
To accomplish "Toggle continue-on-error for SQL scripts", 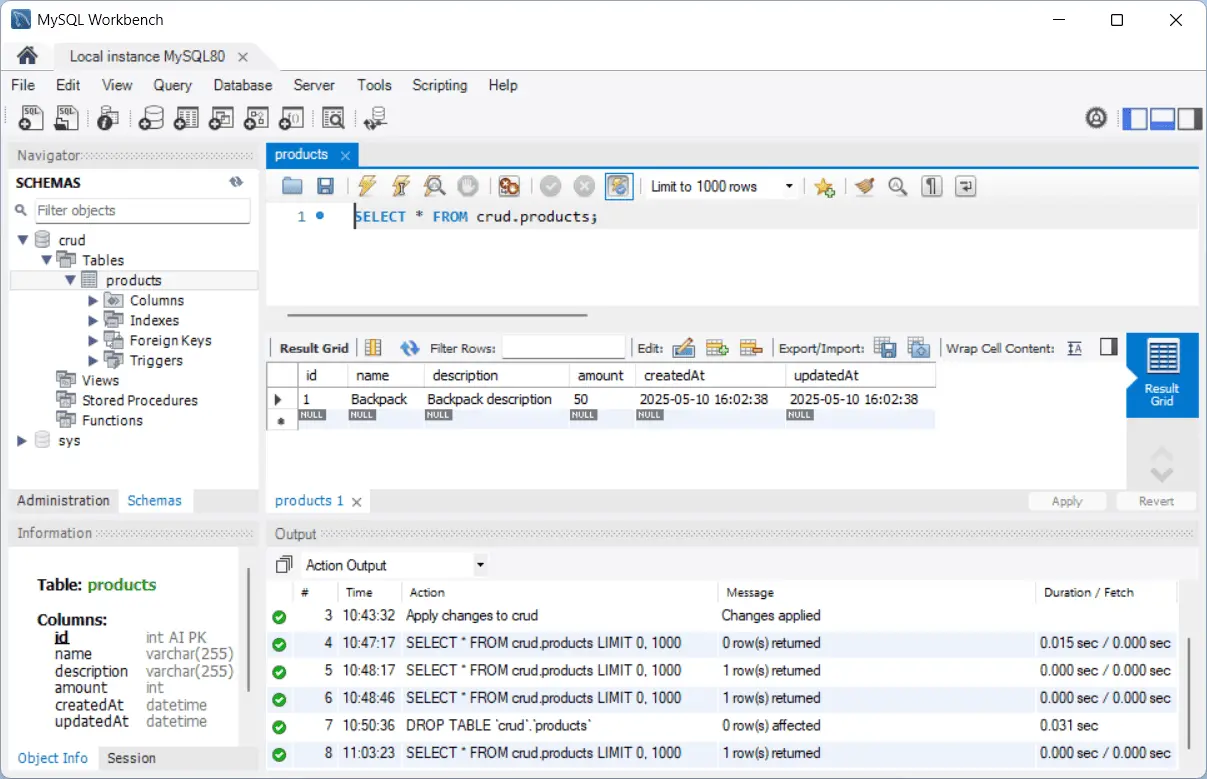I will coord(509,186).
